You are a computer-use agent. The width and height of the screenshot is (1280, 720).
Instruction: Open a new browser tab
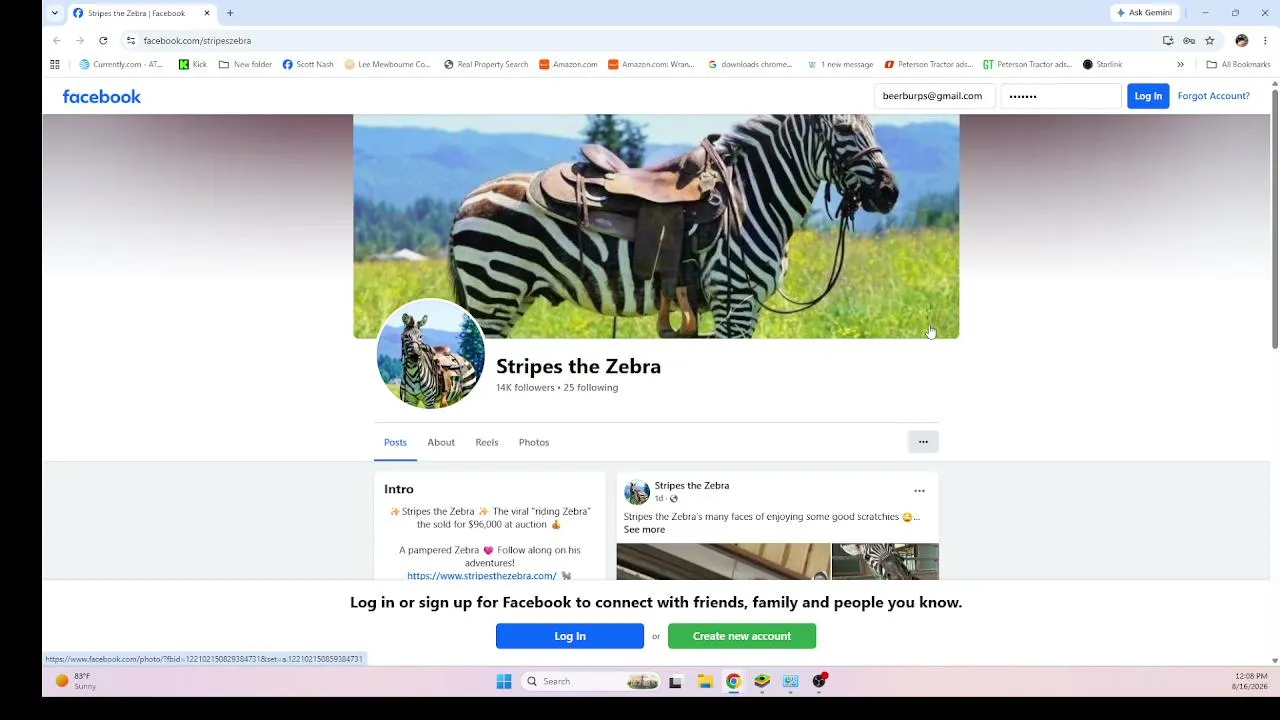pos(230,13)
